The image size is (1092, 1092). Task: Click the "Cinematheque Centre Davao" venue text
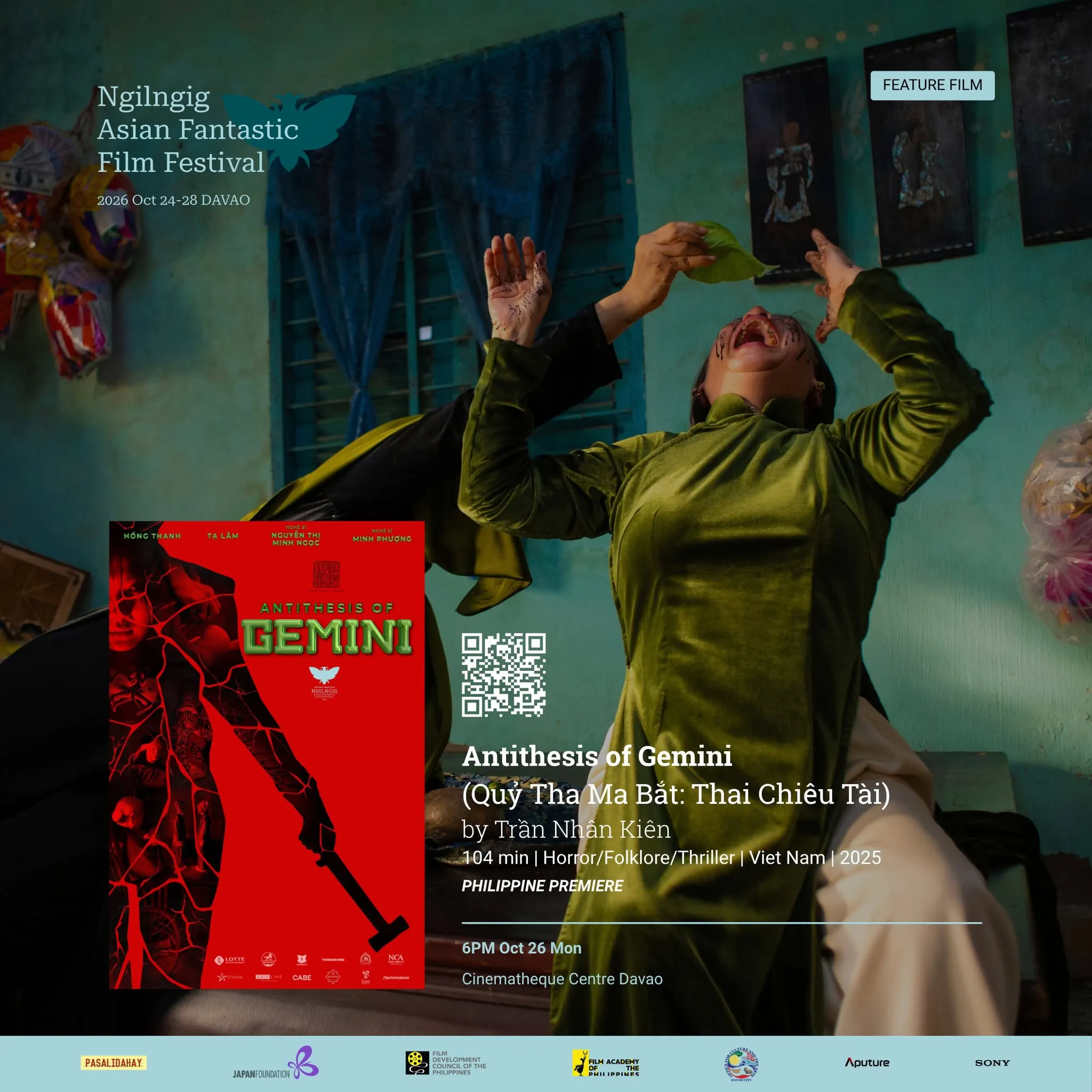pos(563,979)
